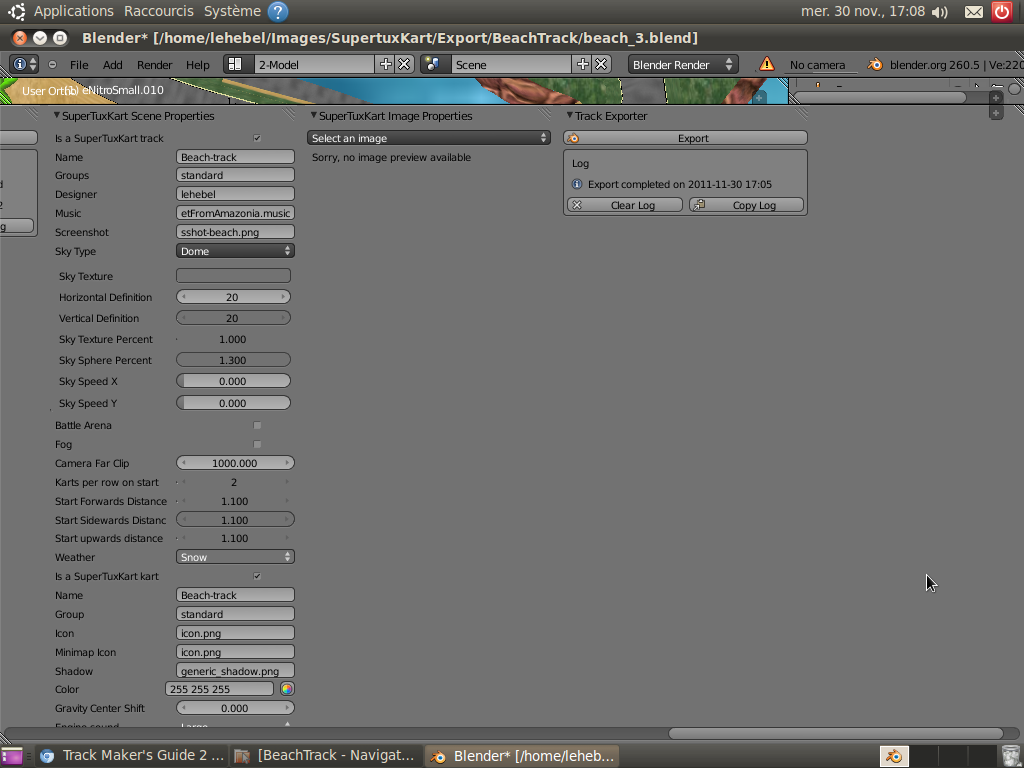This screenshot has width=1024, height=768.
Task: Open the Render menu
Action: [x=155, y=65]
